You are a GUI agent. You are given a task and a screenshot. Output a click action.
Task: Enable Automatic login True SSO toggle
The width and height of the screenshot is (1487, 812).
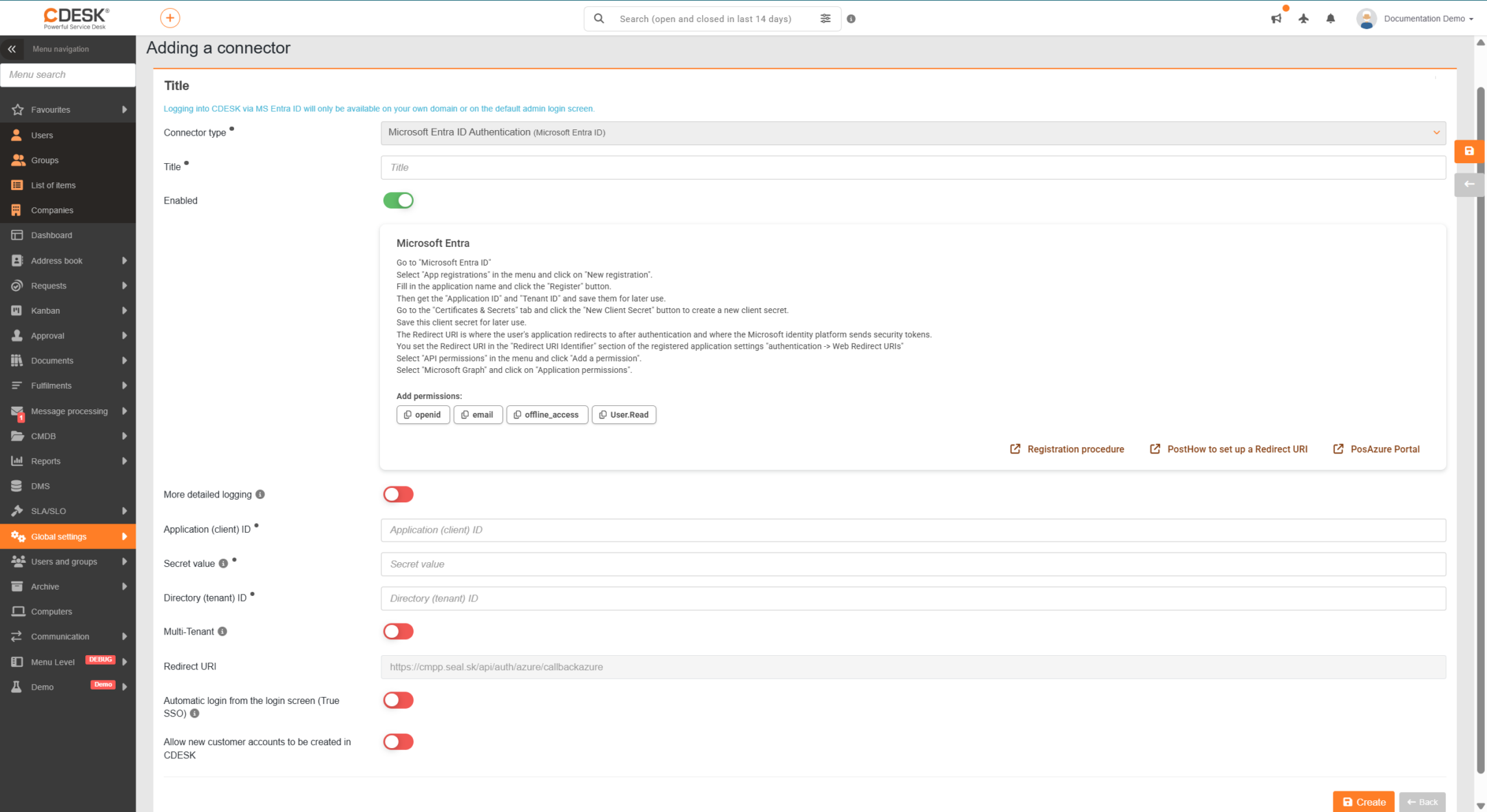pos(398,701)
